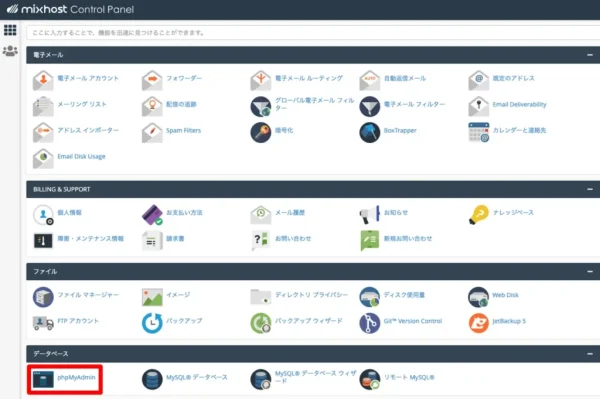Image resolution: width=600 pixels, height=399 pixels.
Task: Open the Forwarders icon (フォワーダー)
Action: click(x=152, y=80)
